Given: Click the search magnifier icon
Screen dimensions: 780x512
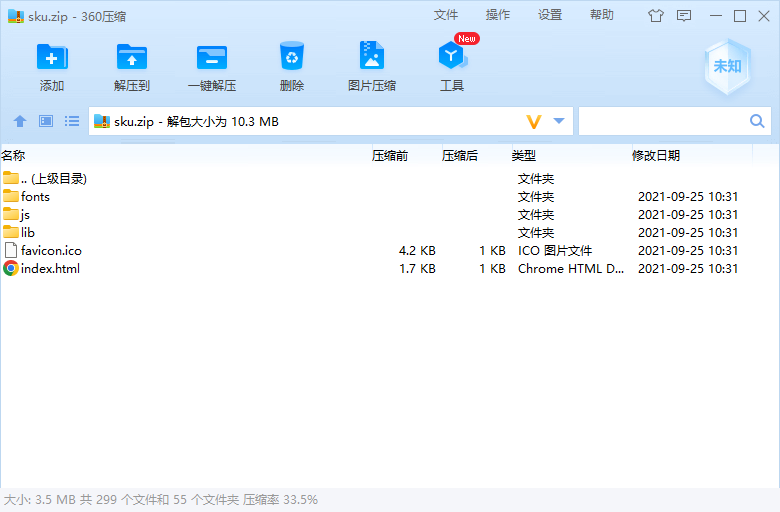Looking at the screenshot, I should point(757,121).
